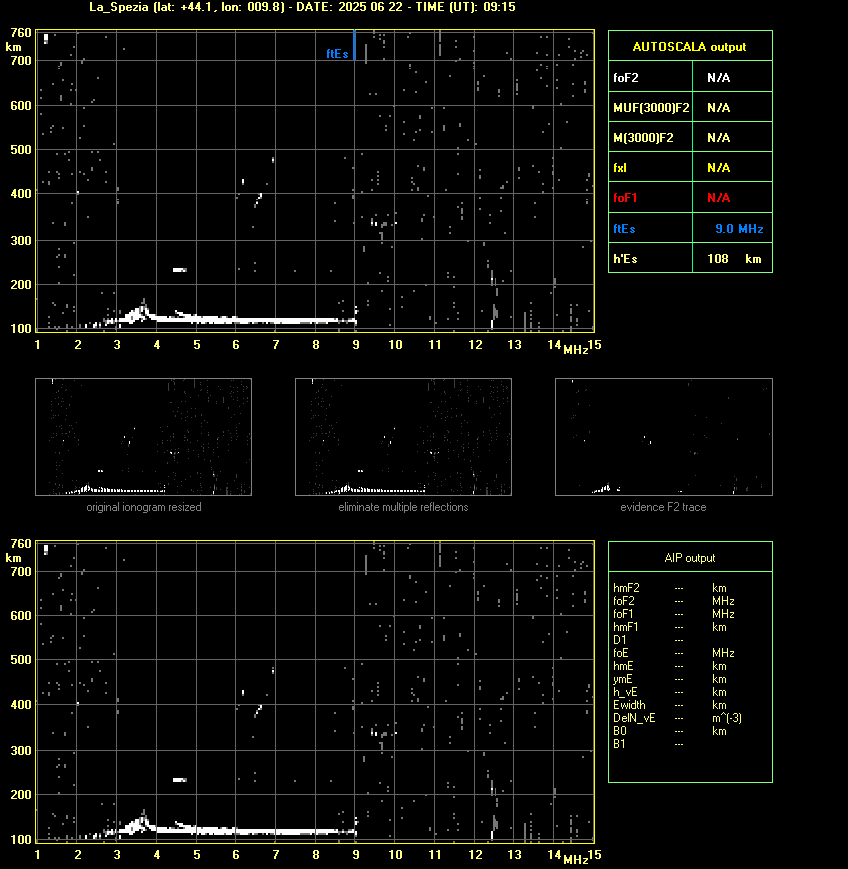The height and width of the screenshot is (869, 848).
Task: Click the red foF1 label in AUTOSCALA table
Action: pyautogui.click(x=625, y=198)
